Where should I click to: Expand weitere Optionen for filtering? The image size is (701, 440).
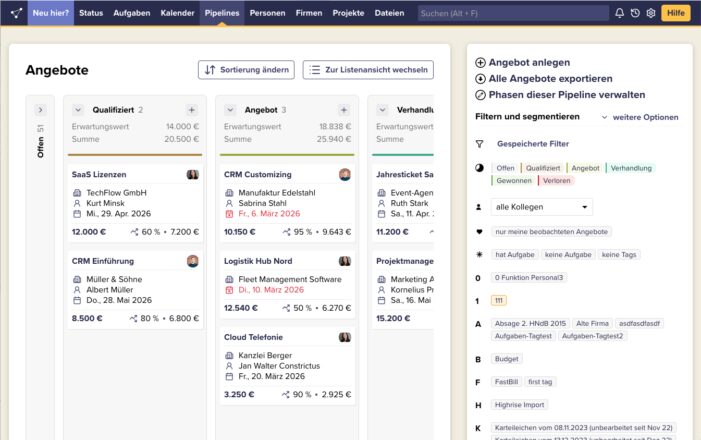coord(640,117)
